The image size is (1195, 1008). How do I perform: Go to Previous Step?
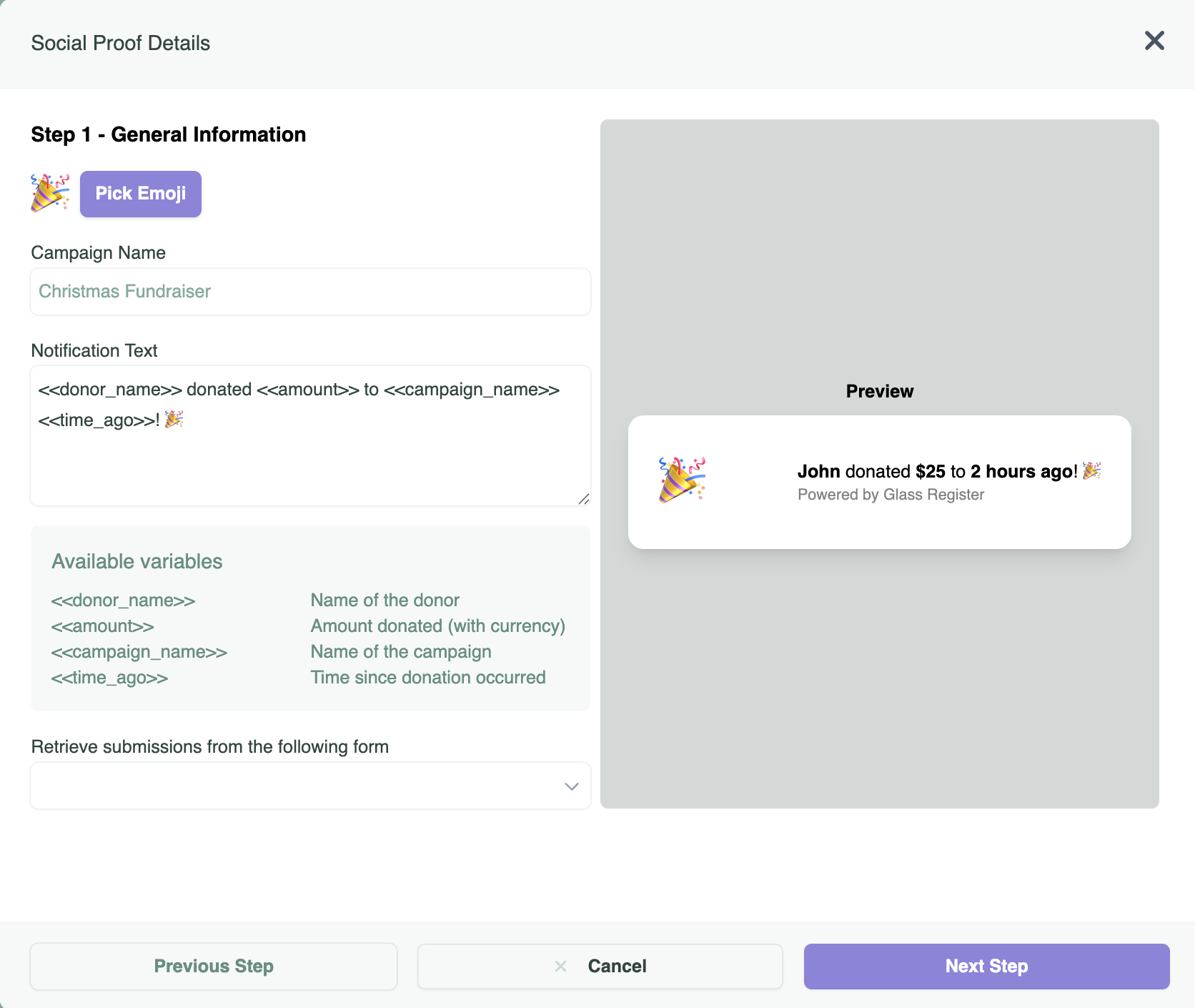(214, 967)
